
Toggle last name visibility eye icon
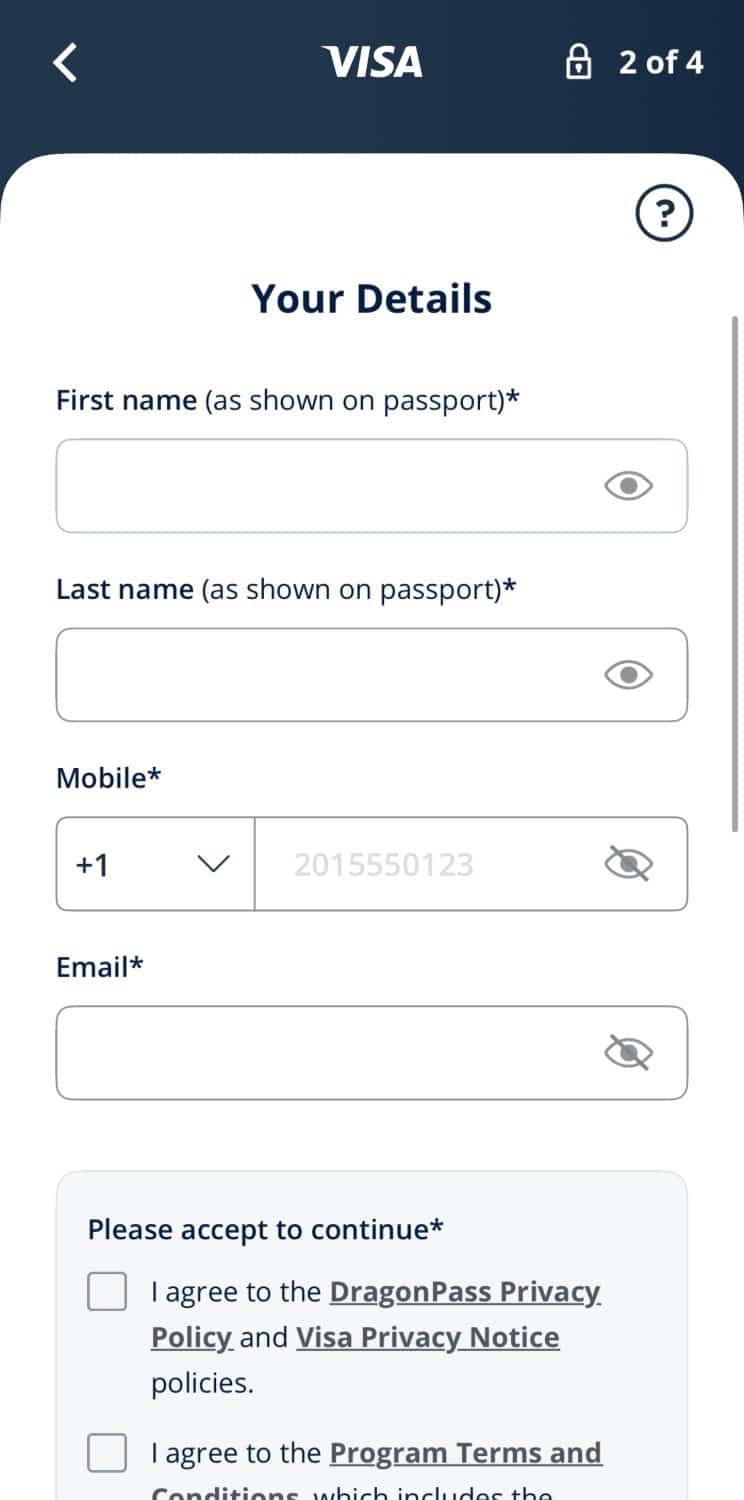pyautogui.click(x=629, y=675)
